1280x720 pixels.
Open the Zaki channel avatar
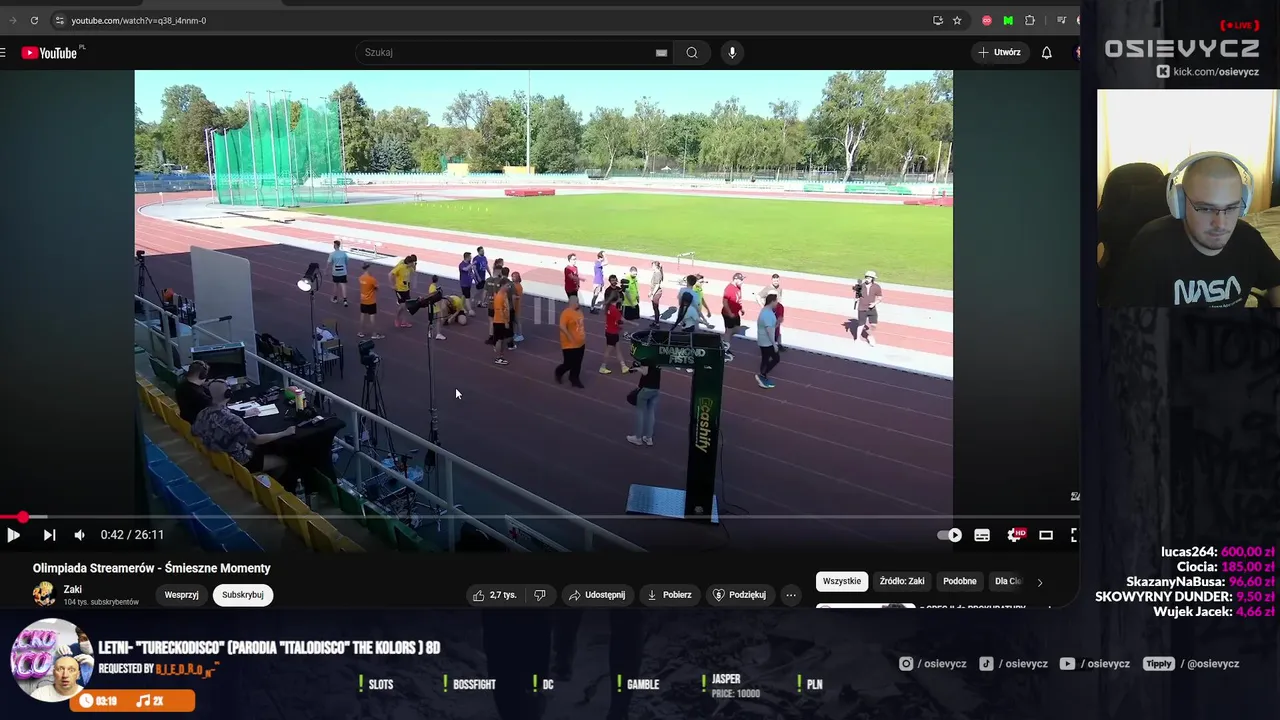[x=44, y=594]
